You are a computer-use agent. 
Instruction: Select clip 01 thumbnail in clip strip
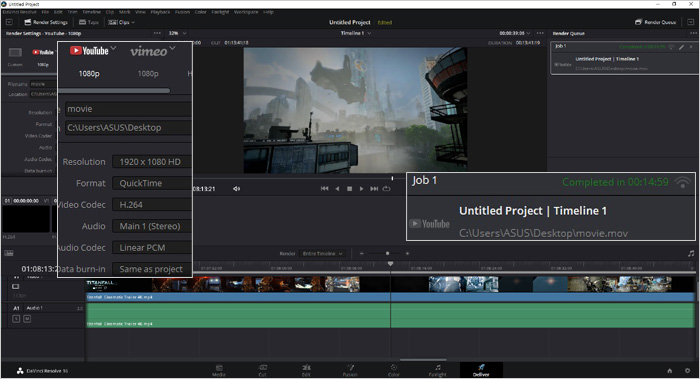[x=26, y=219]
